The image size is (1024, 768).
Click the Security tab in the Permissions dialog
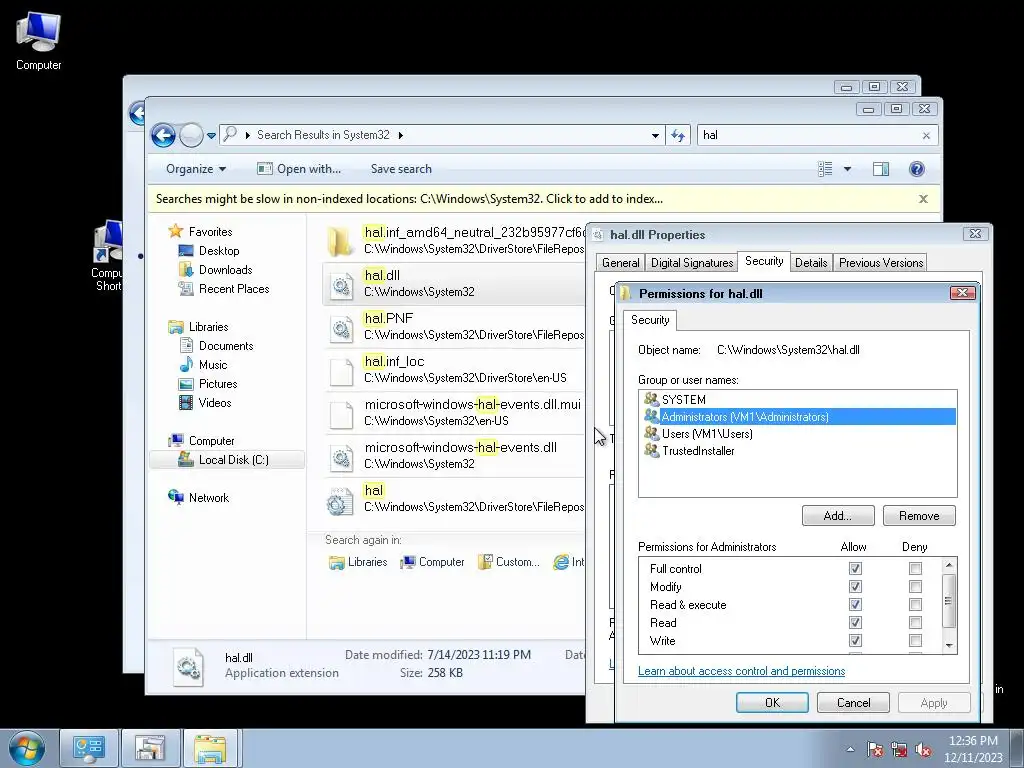pyautogui.click(x=650, y=319)
